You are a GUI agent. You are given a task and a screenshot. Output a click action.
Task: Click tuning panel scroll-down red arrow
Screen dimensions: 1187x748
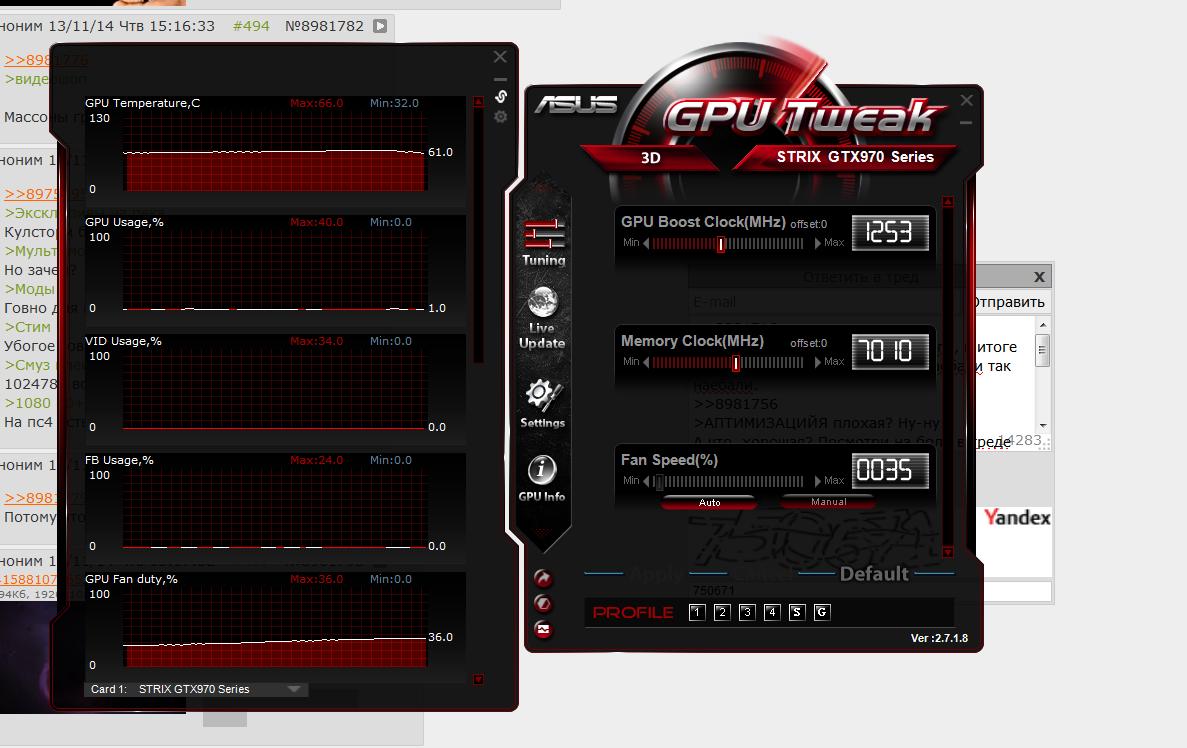click(948, 552)
